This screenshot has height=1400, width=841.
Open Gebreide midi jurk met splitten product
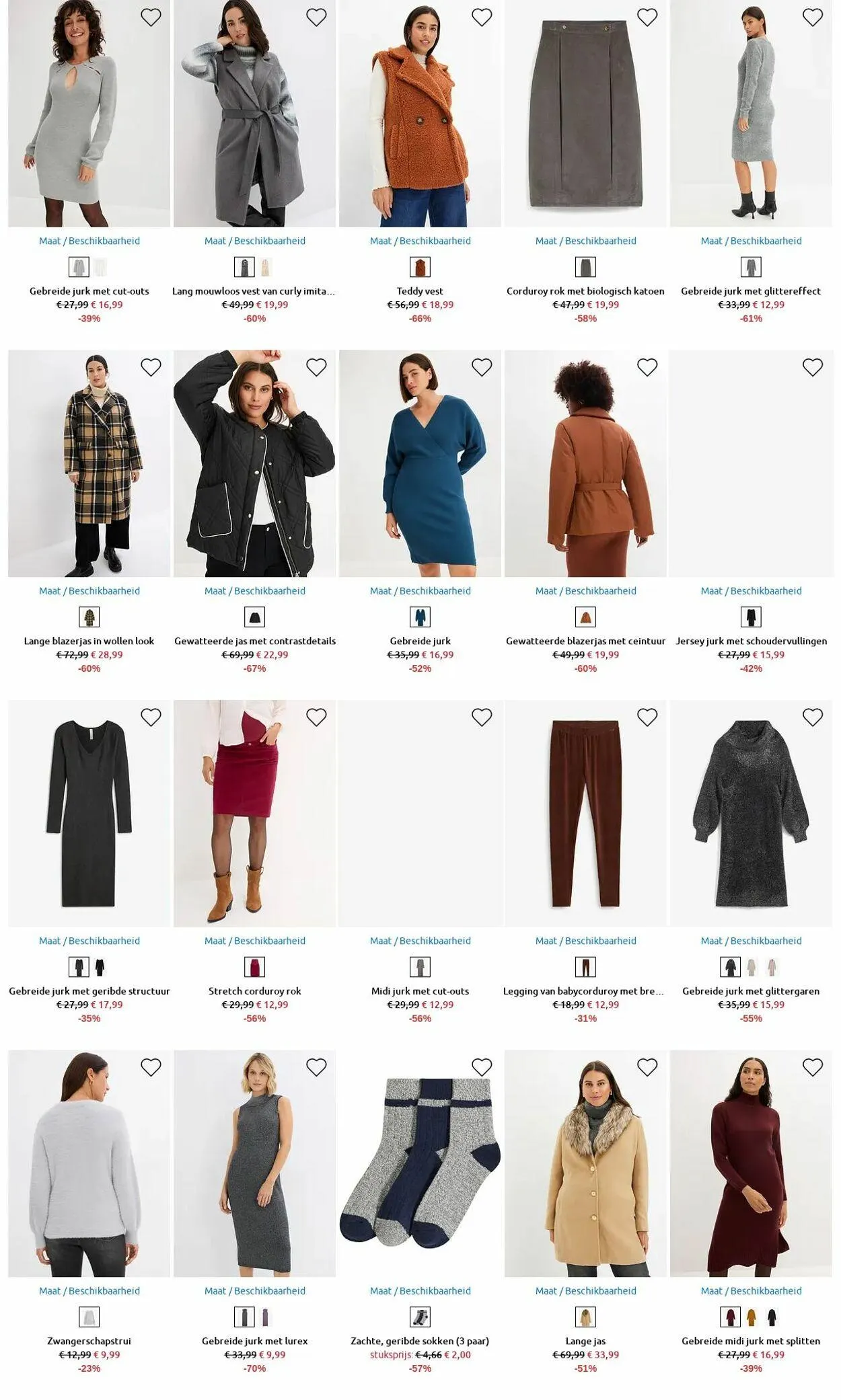tap(751, 1341)
